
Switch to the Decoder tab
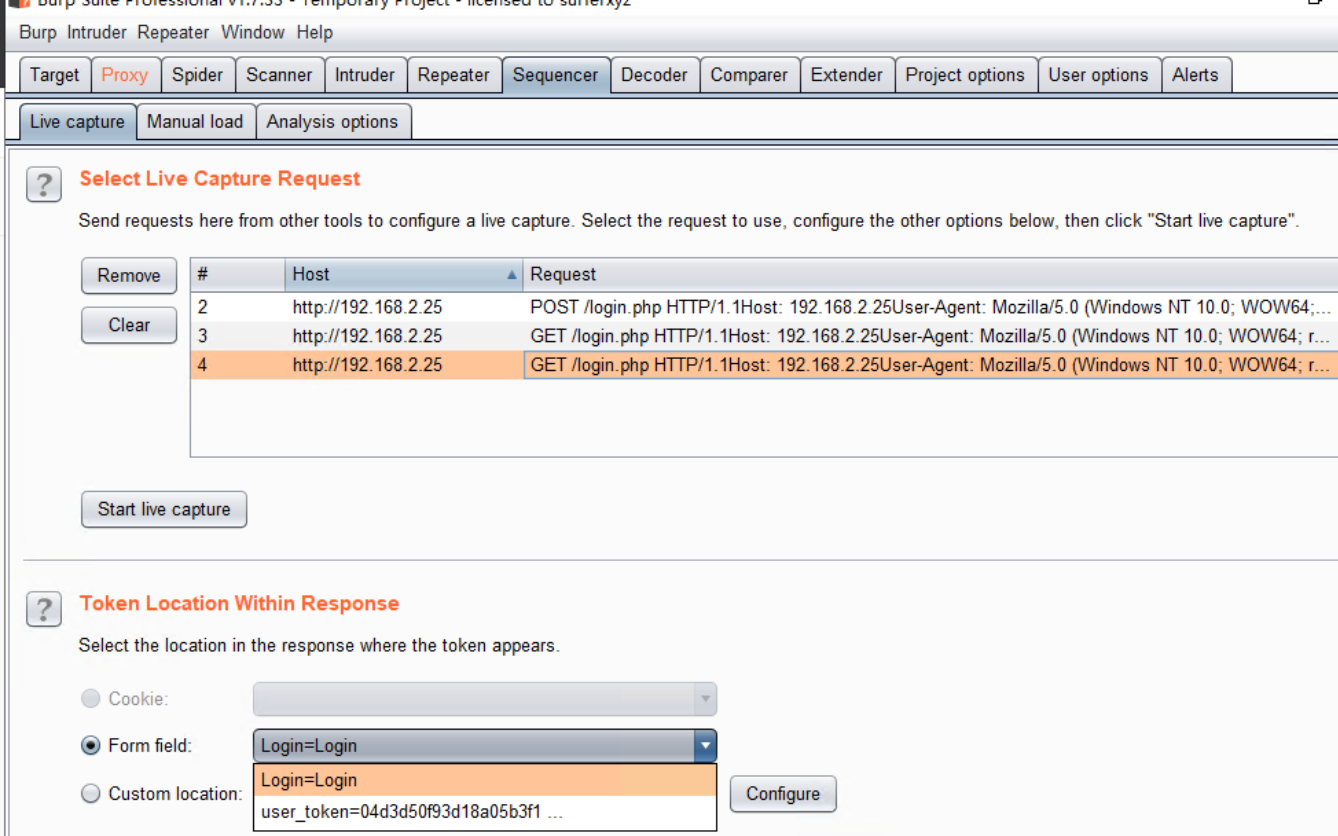pos(654,75)
